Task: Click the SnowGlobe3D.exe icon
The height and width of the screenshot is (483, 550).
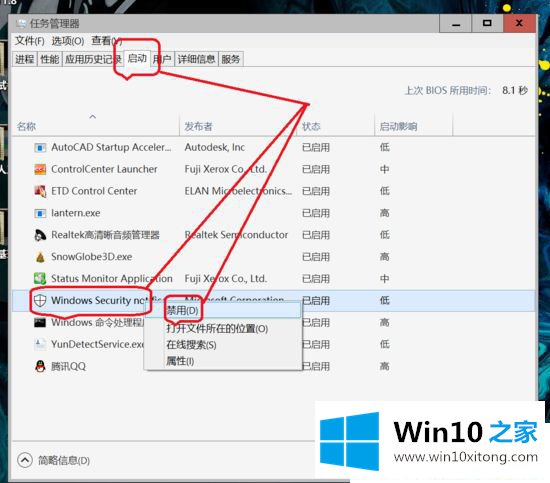Action: coord(40,257)
